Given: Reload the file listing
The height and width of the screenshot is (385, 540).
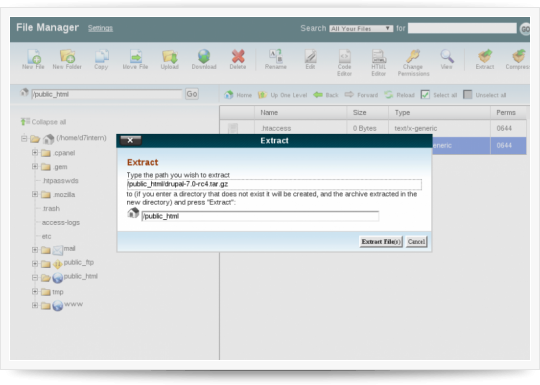Looking at the screenshot, I should point(399,95).
